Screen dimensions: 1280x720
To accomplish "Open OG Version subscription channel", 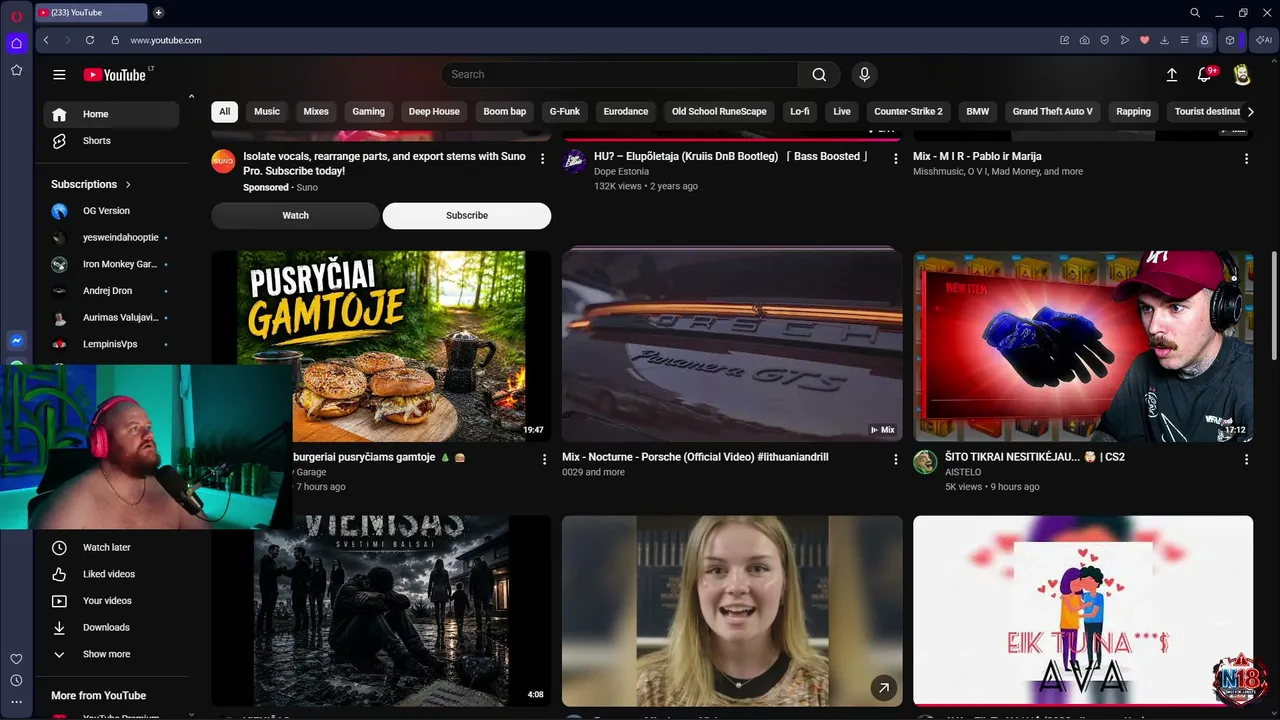I will [112, 211].
